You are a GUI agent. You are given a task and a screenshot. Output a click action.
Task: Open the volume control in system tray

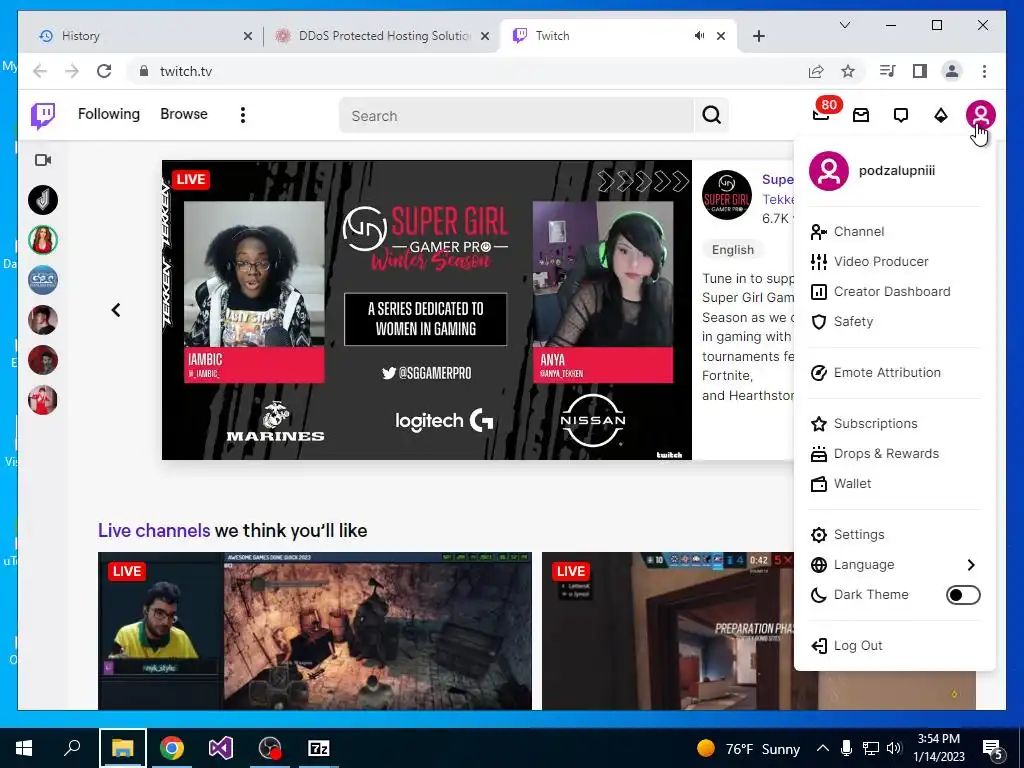(895, 748)
